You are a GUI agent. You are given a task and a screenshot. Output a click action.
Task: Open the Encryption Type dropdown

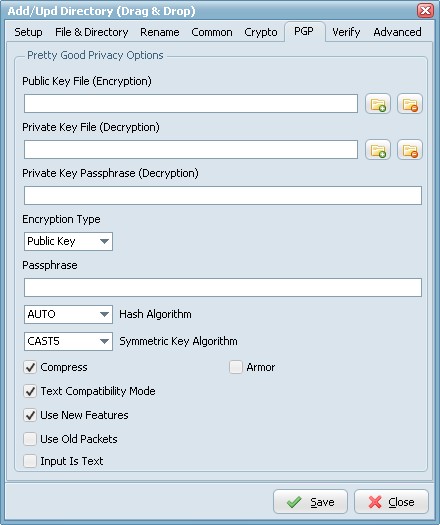point(68,241)
